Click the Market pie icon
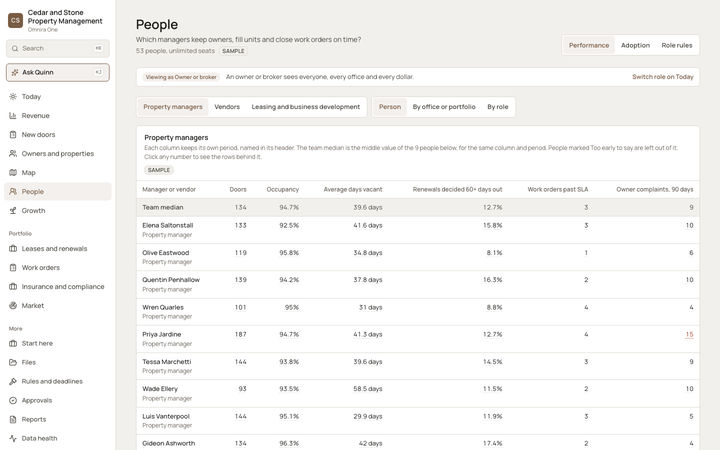The height and width of the screenshot is (450, 720). (13, 305)
